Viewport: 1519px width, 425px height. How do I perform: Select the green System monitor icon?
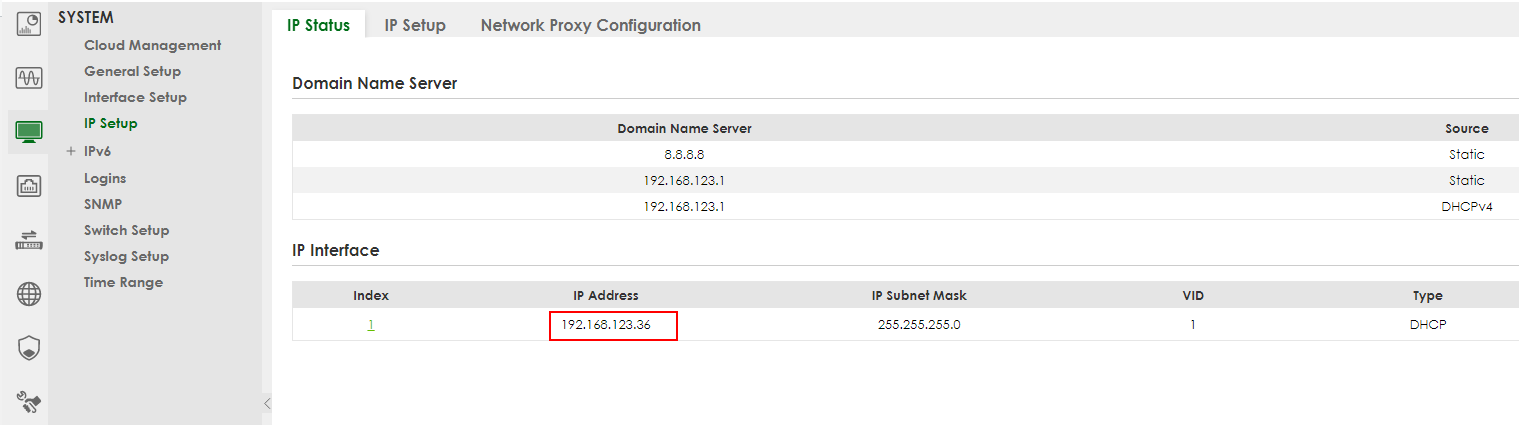[28, 132]
